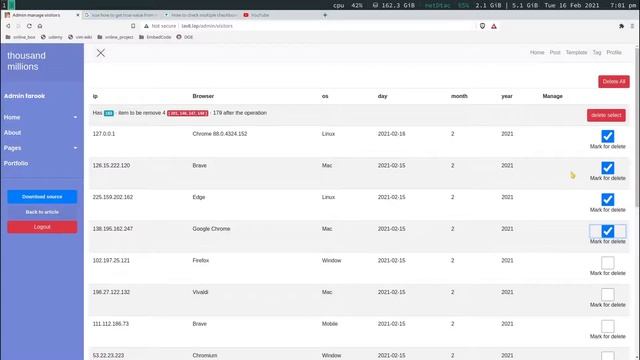
Task: Click the Back to article button
Action: (42, 212)
